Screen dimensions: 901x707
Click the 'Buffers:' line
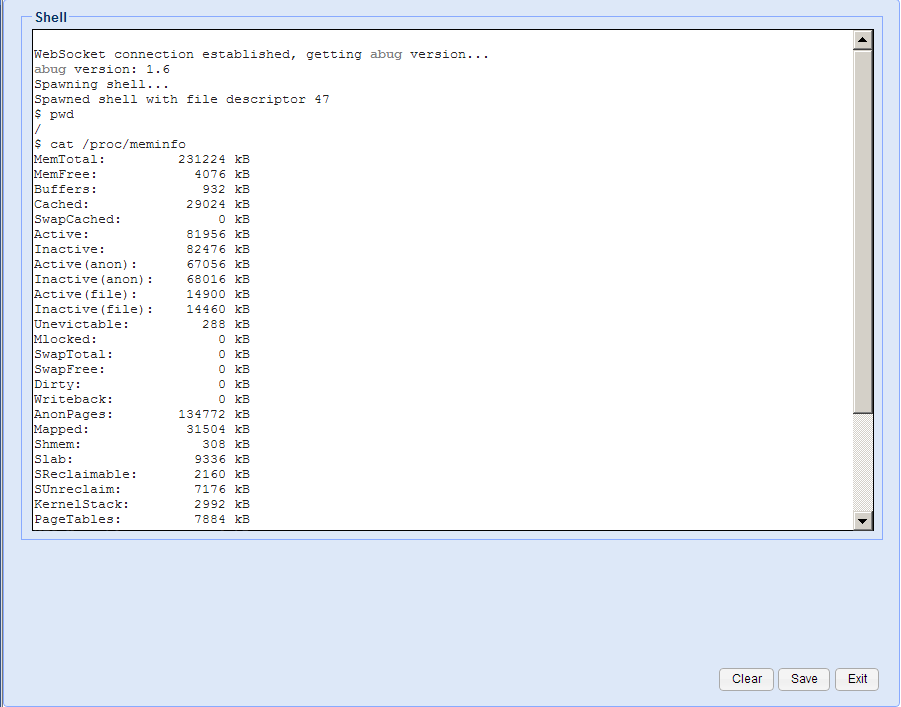point(142,189)
